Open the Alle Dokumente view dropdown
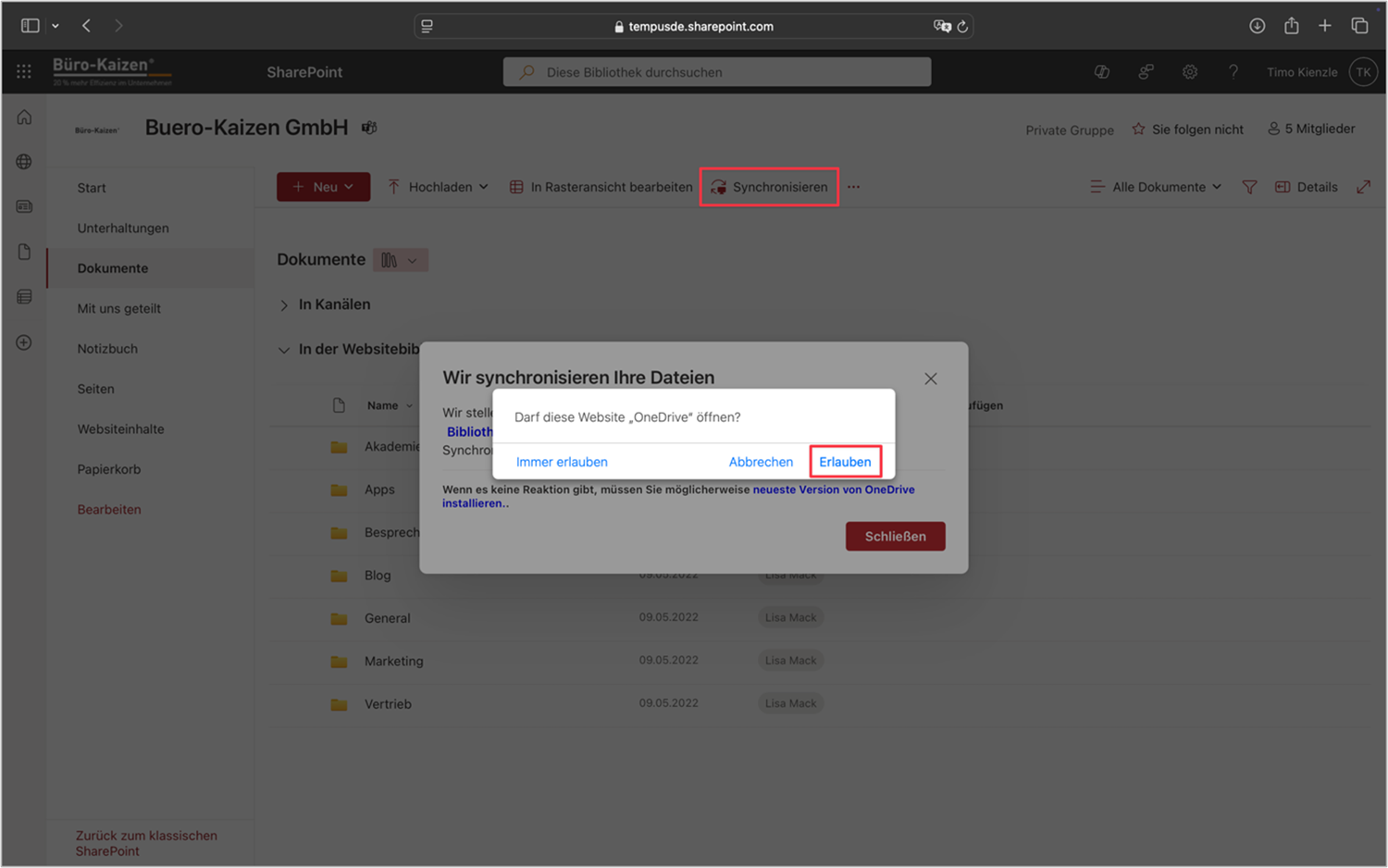Screen dimensions: 1388x868 (1156, 187)
